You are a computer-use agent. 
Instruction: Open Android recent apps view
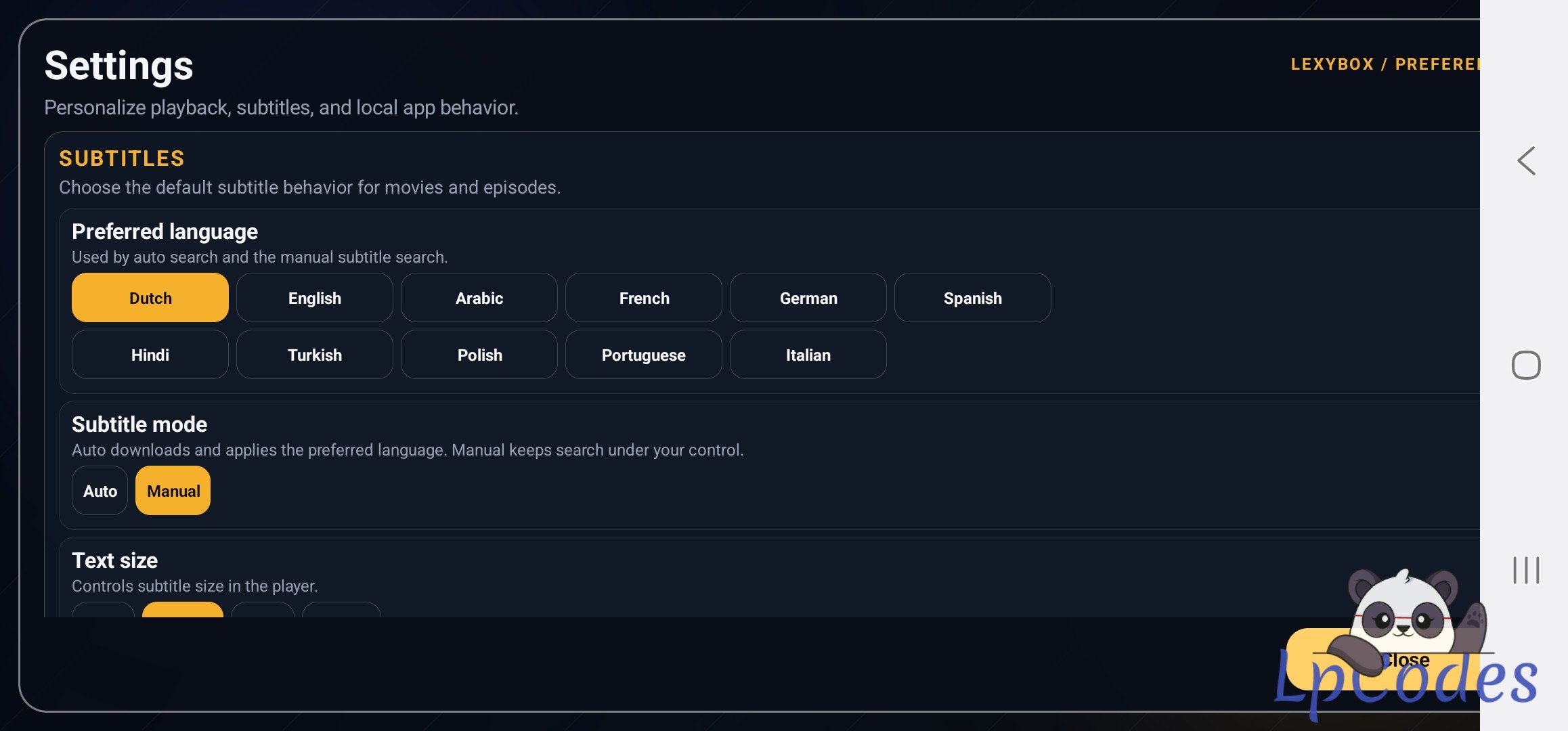click(1526, 570)
